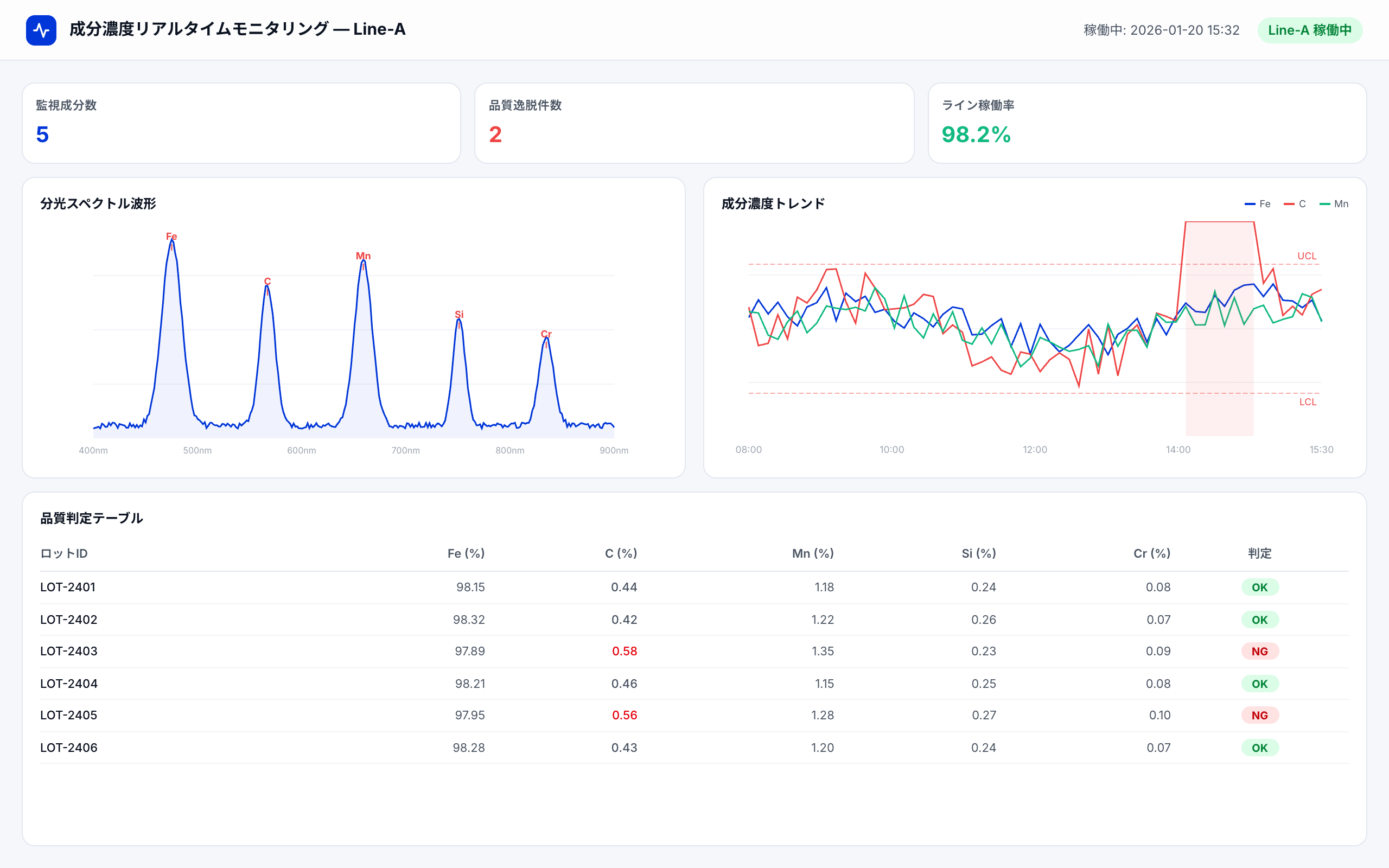1389x868 pixels.
Task: Click the 品質逸脱件数 count of 2
Action: click(x=494, y=135)
